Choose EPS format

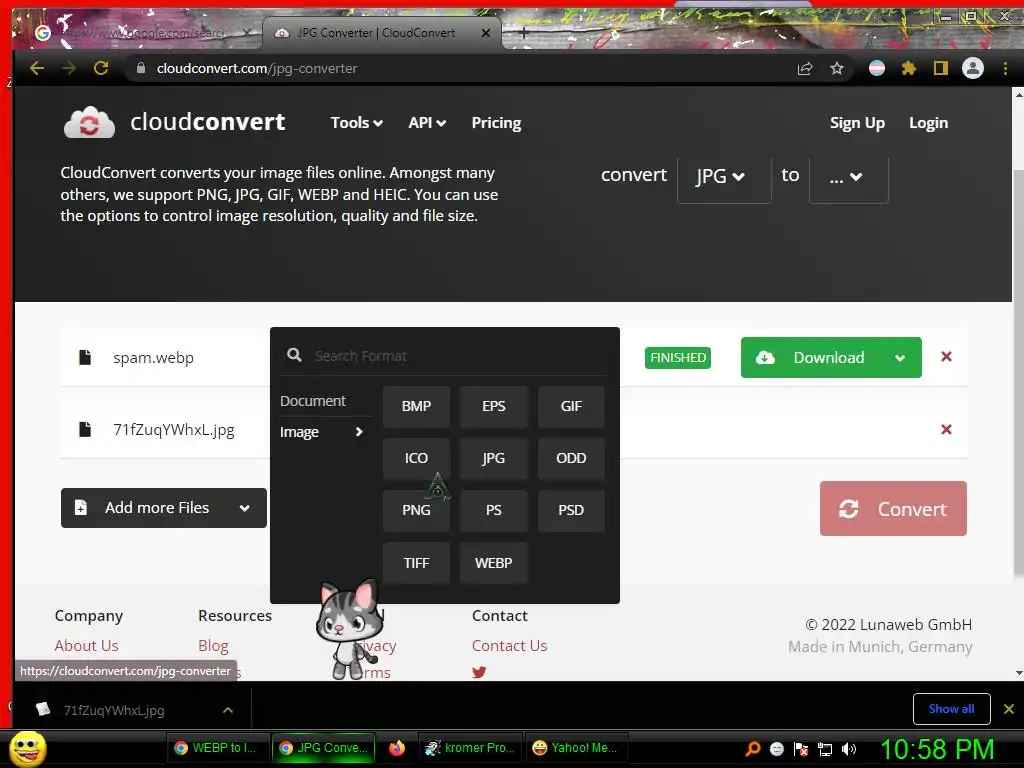point(493,406)
